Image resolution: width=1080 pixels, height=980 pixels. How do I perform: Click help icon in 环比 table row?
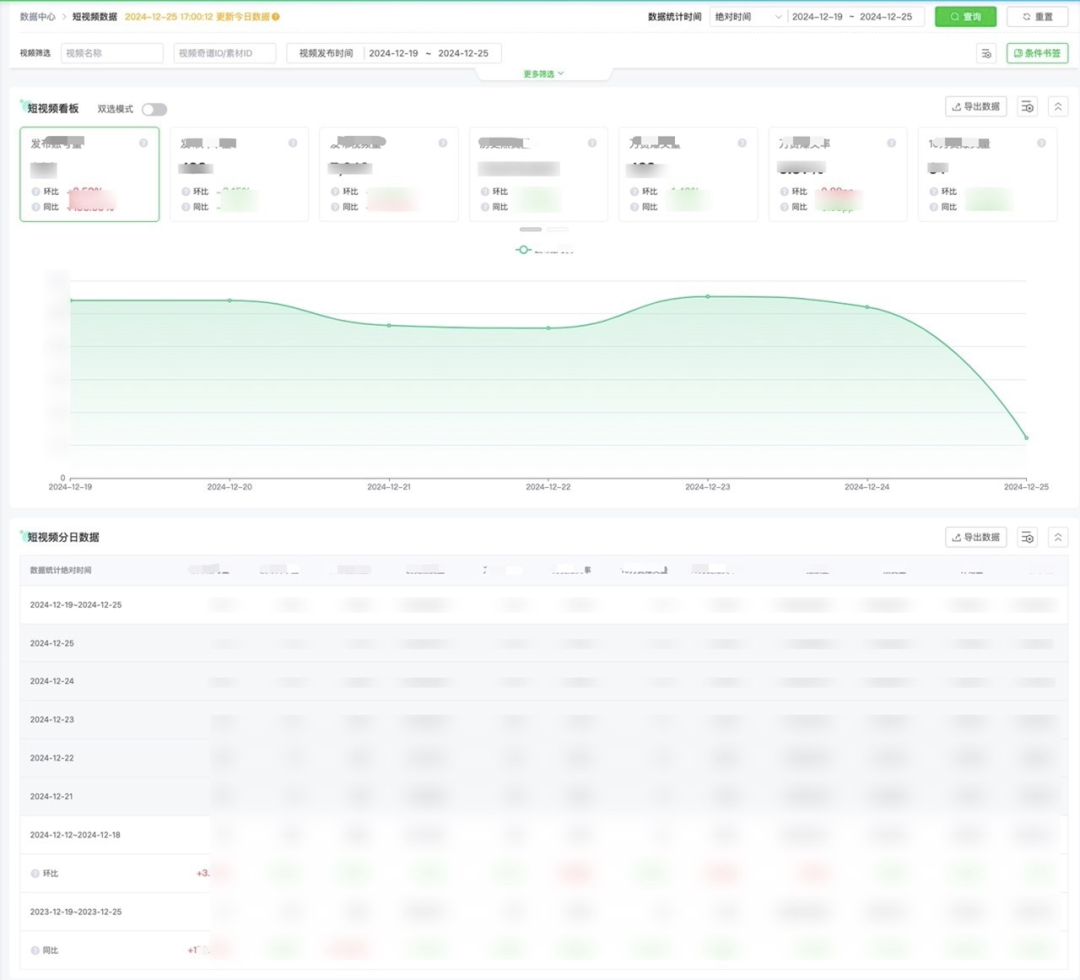(35, 873)
